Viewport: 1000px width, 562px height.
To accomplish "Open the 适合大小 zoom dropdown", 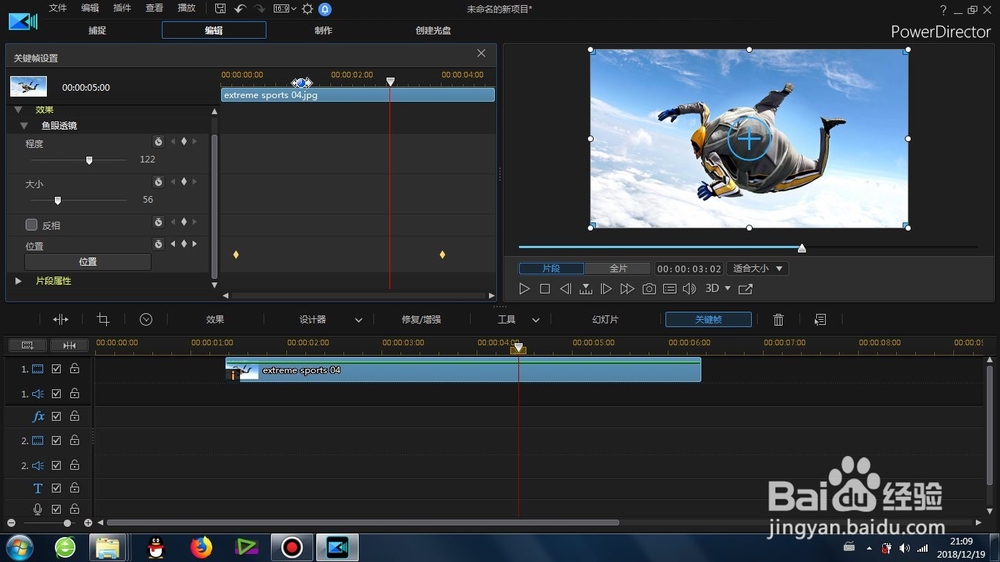I will tap(758, 269).
